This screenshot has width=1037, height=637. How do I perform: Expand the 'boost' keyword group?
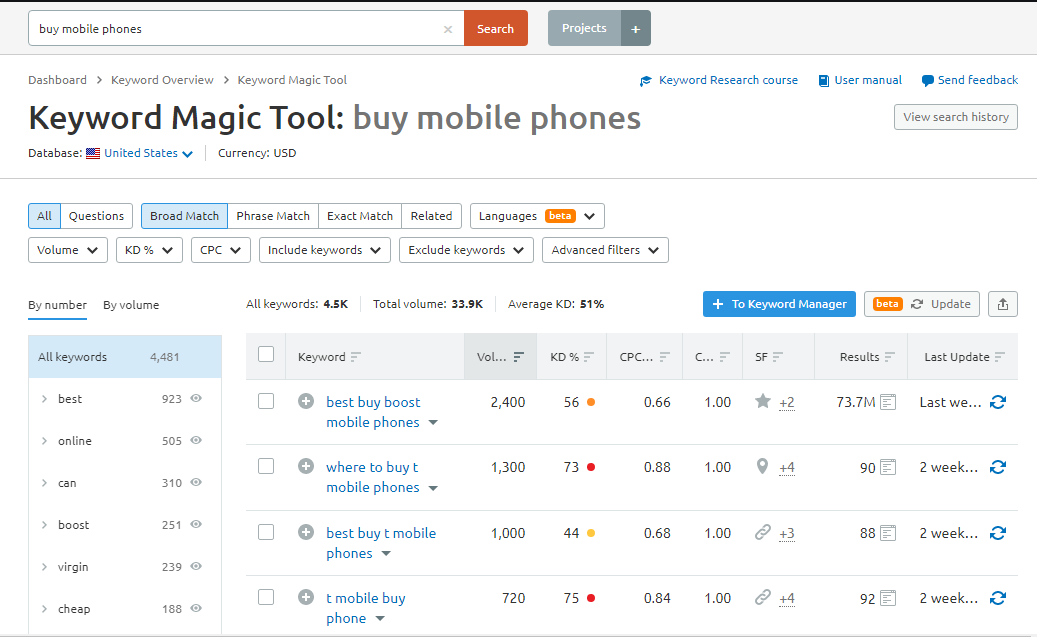point(45,525)
